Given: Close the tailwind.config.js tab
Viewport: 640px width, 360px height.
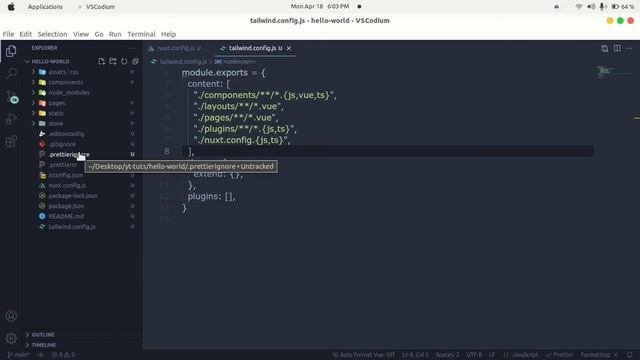Looking at the screenshot, I should (x=289, y=48).
